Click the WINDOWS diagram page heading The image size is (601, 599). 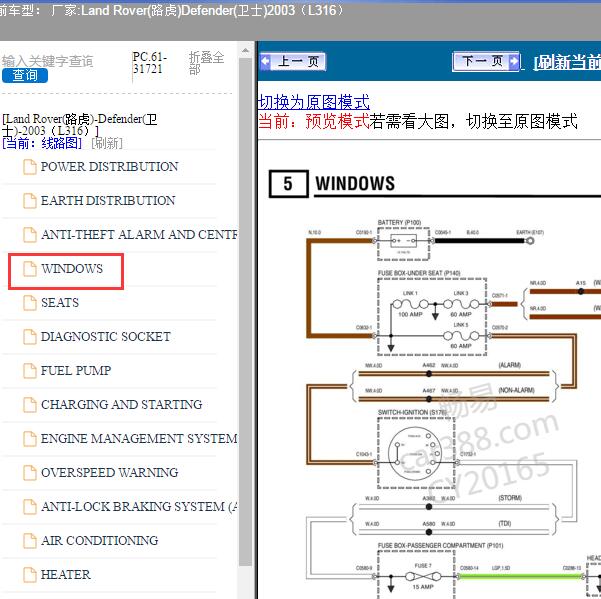355,184
